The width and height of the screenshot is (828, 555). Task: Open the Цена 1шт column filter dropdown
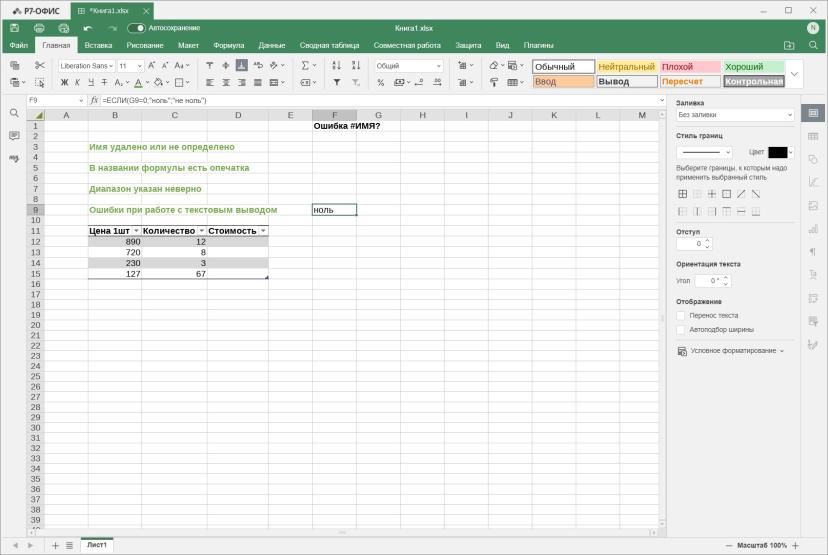click(136, 231)
